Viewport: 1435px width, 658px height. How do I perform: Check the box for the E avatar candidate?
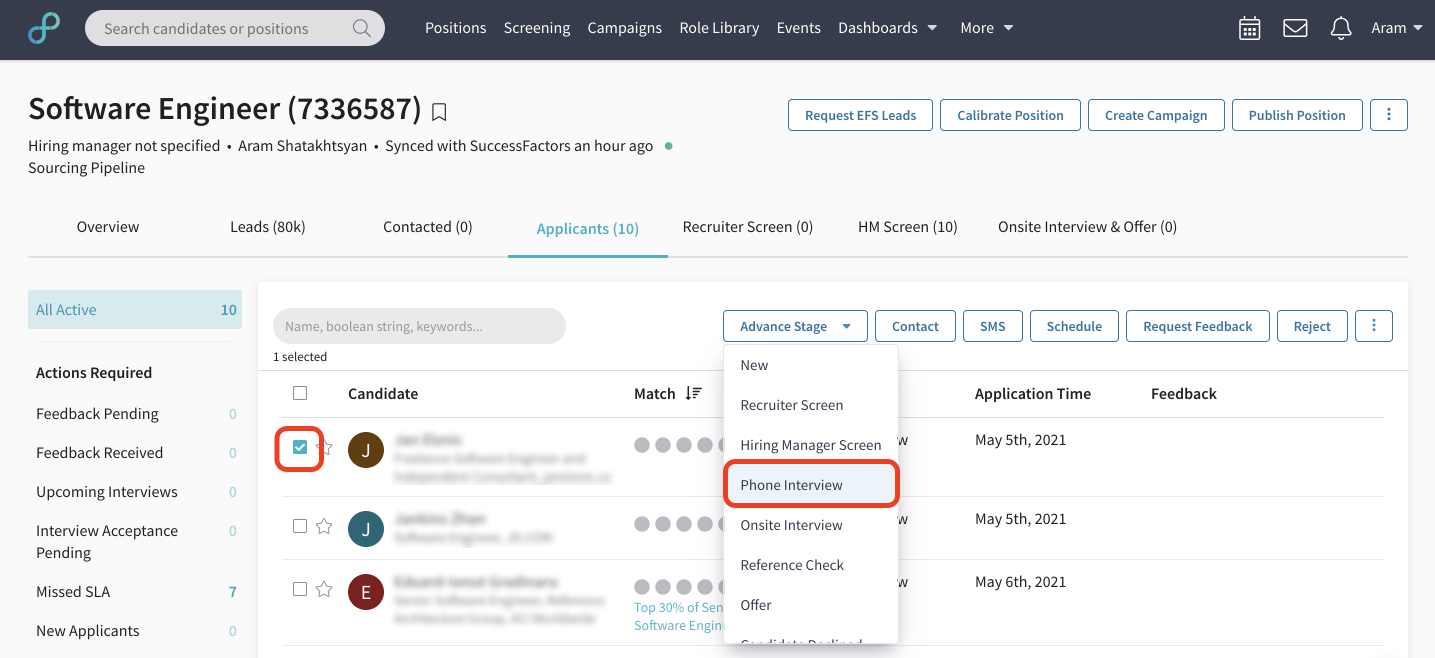click(x=300, y=589)
